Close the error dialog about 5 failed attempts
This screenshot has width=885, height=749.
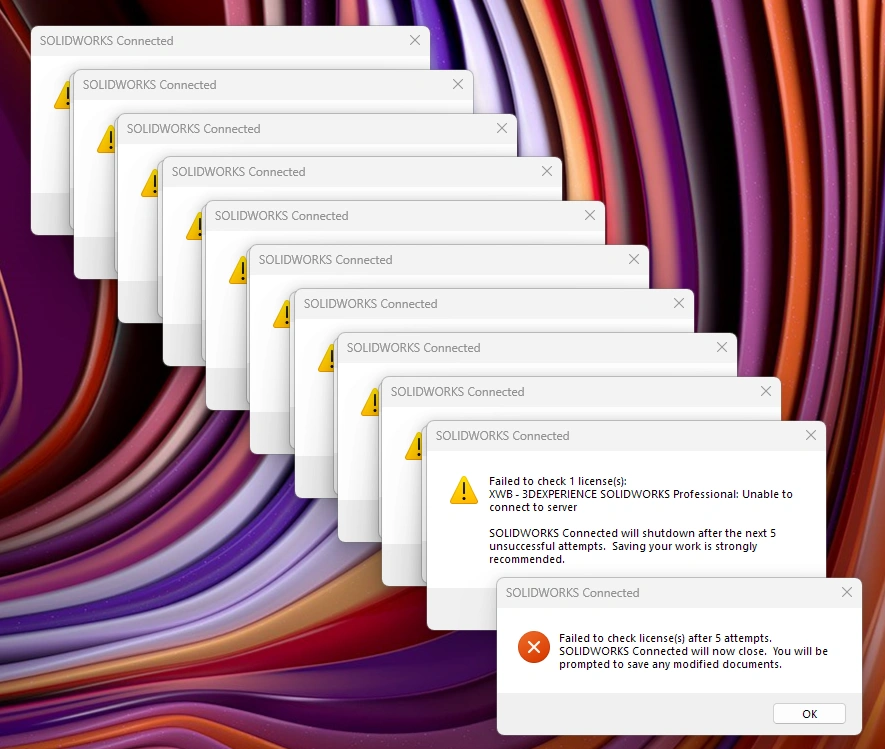tap(847, 592)
